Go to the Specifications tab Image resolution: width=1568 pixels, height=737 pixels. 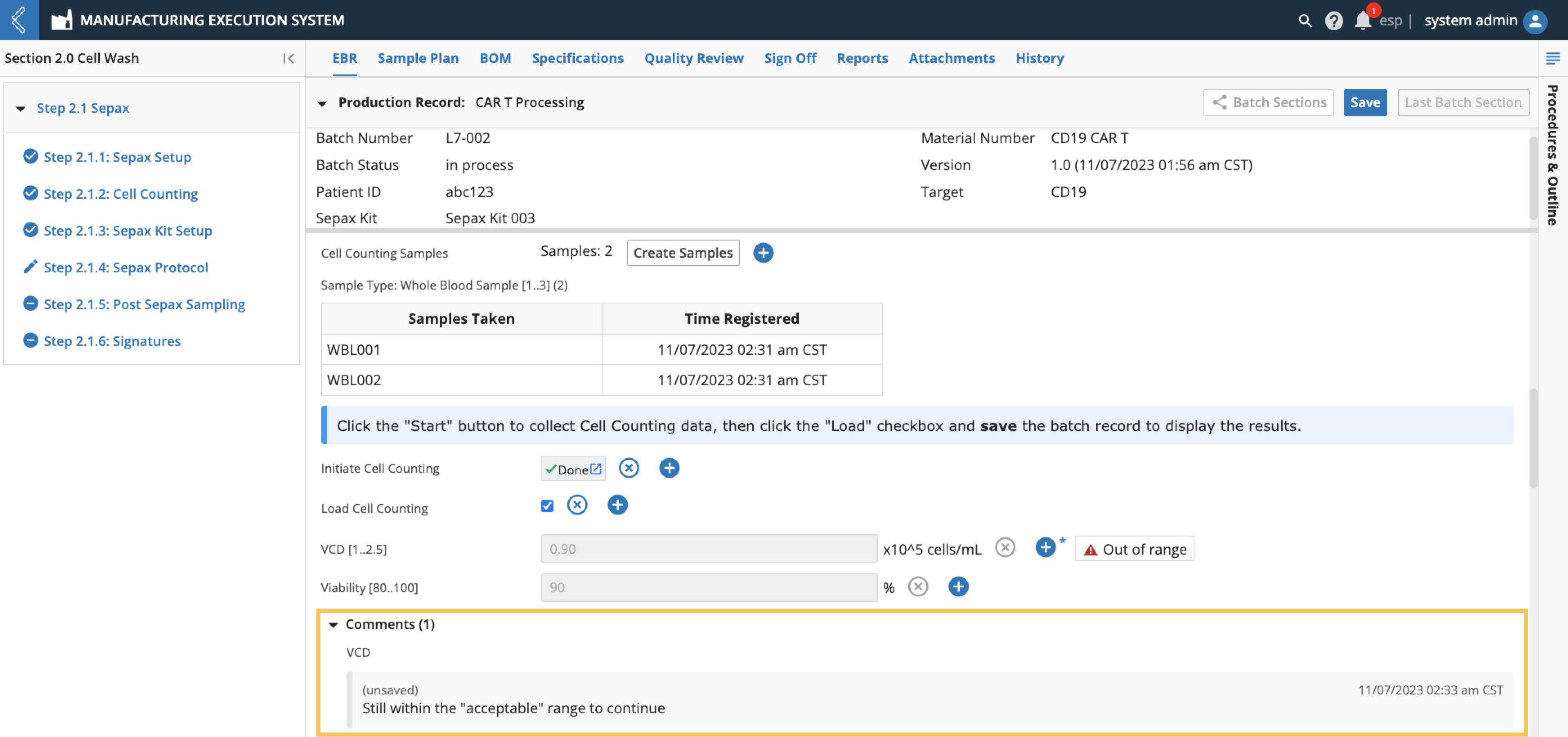click(577, 58)
